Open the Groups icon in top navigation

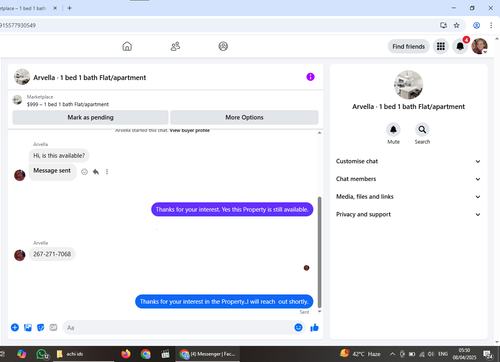(x=223, y=46)
